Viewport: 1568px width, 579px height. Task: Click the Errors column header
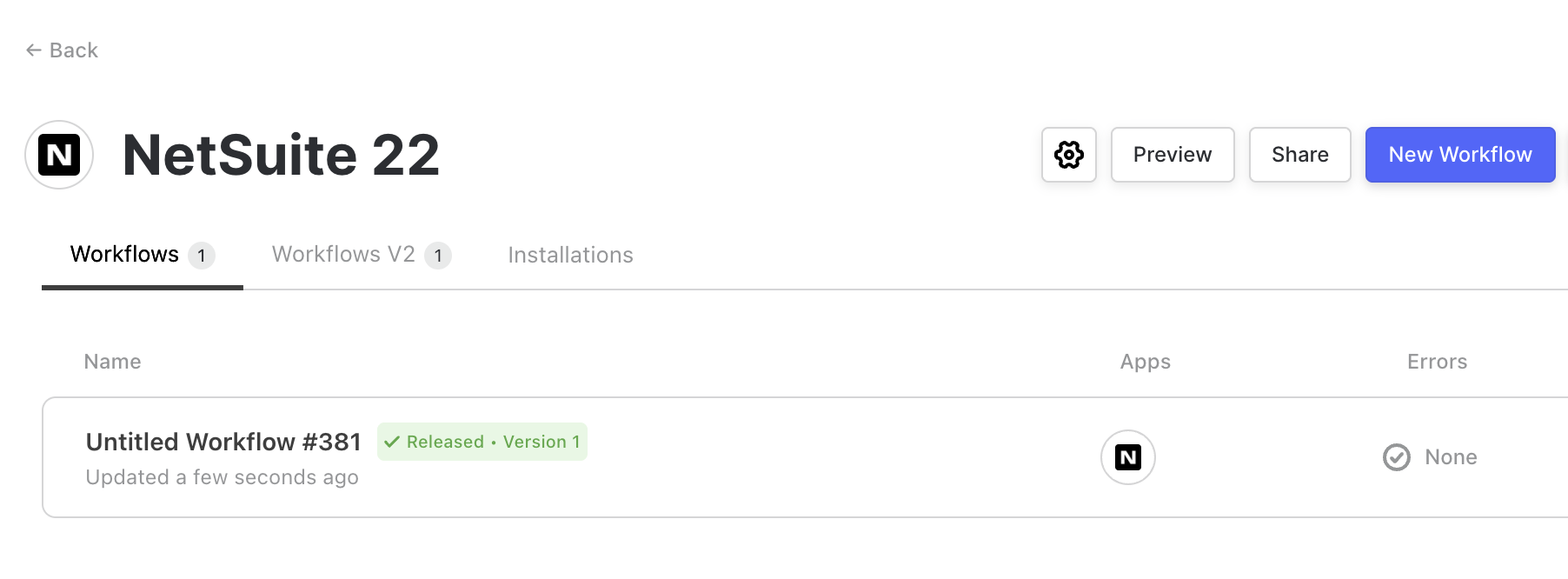point(1437,362)
